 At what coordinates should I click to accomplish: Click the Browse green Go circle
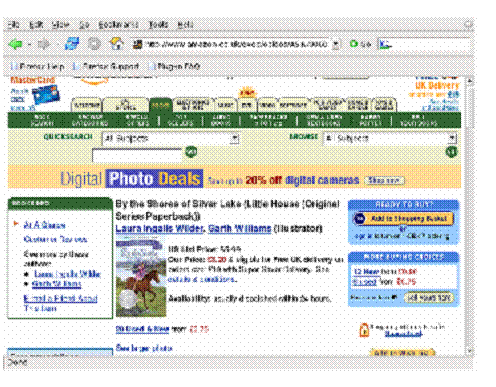(451, 152)
